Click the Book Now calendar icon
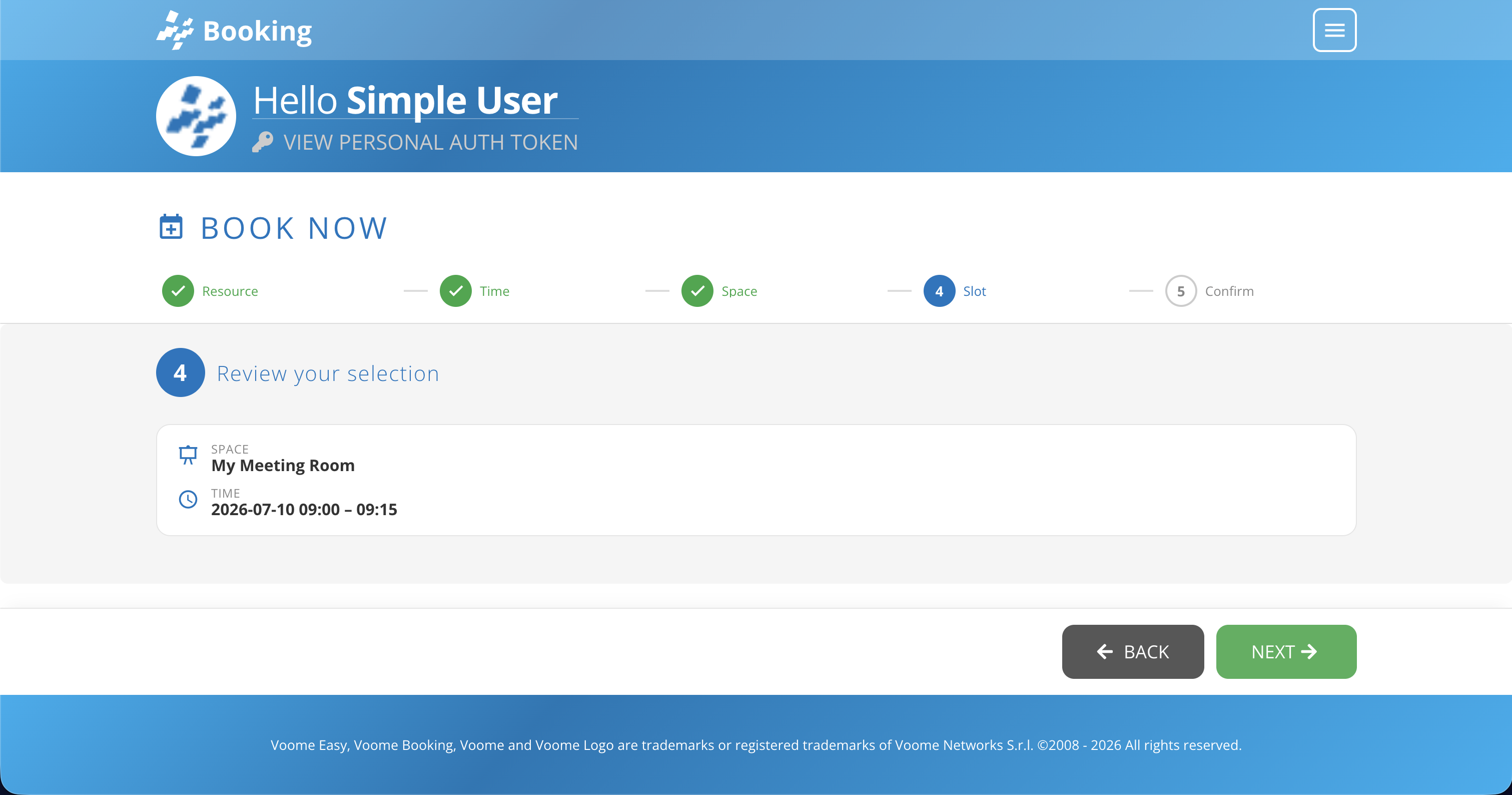The width and height of the screenshot is (1512, 795). pyautogui.click(x=171, y=227)
